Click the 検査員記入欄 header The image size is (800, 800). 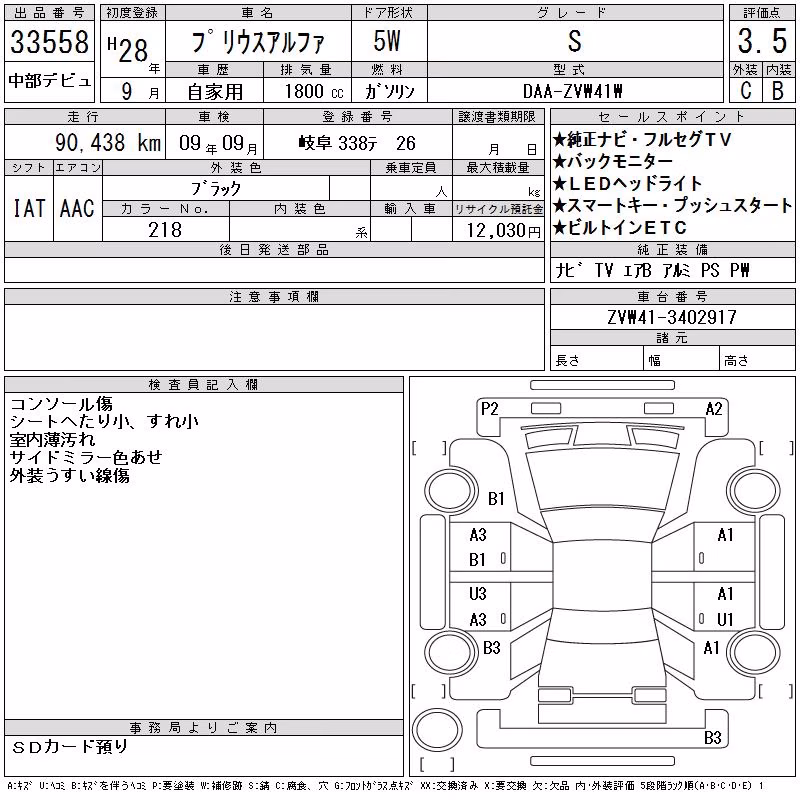[x=204, y=385]
